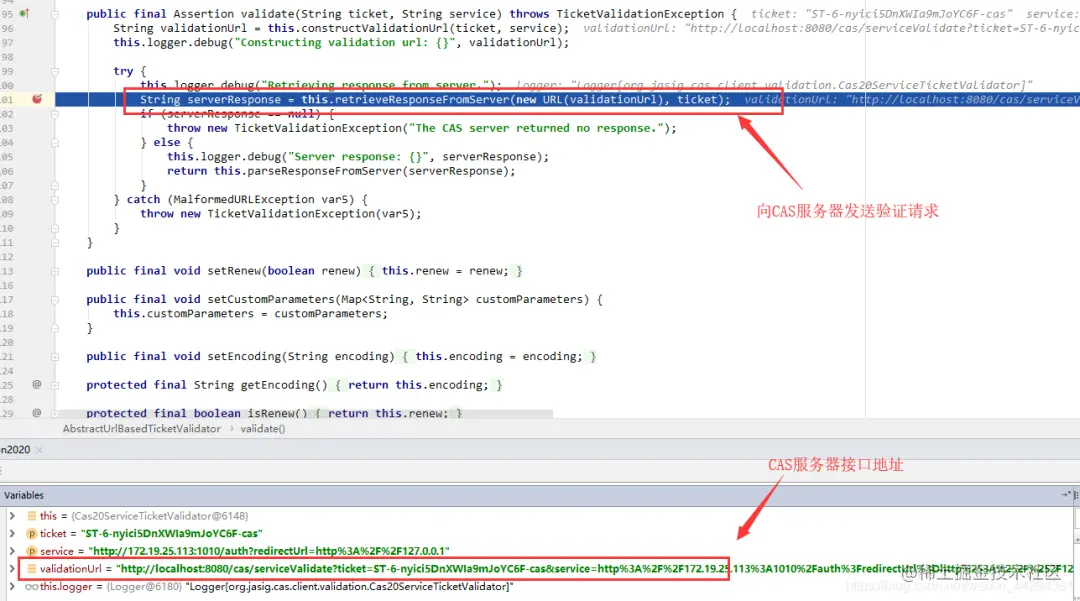Collapse the catch MalformedURLException fold marker
Image resolution: width=1080 pixels, height=601 pixels.
click(x=55, y=200)
